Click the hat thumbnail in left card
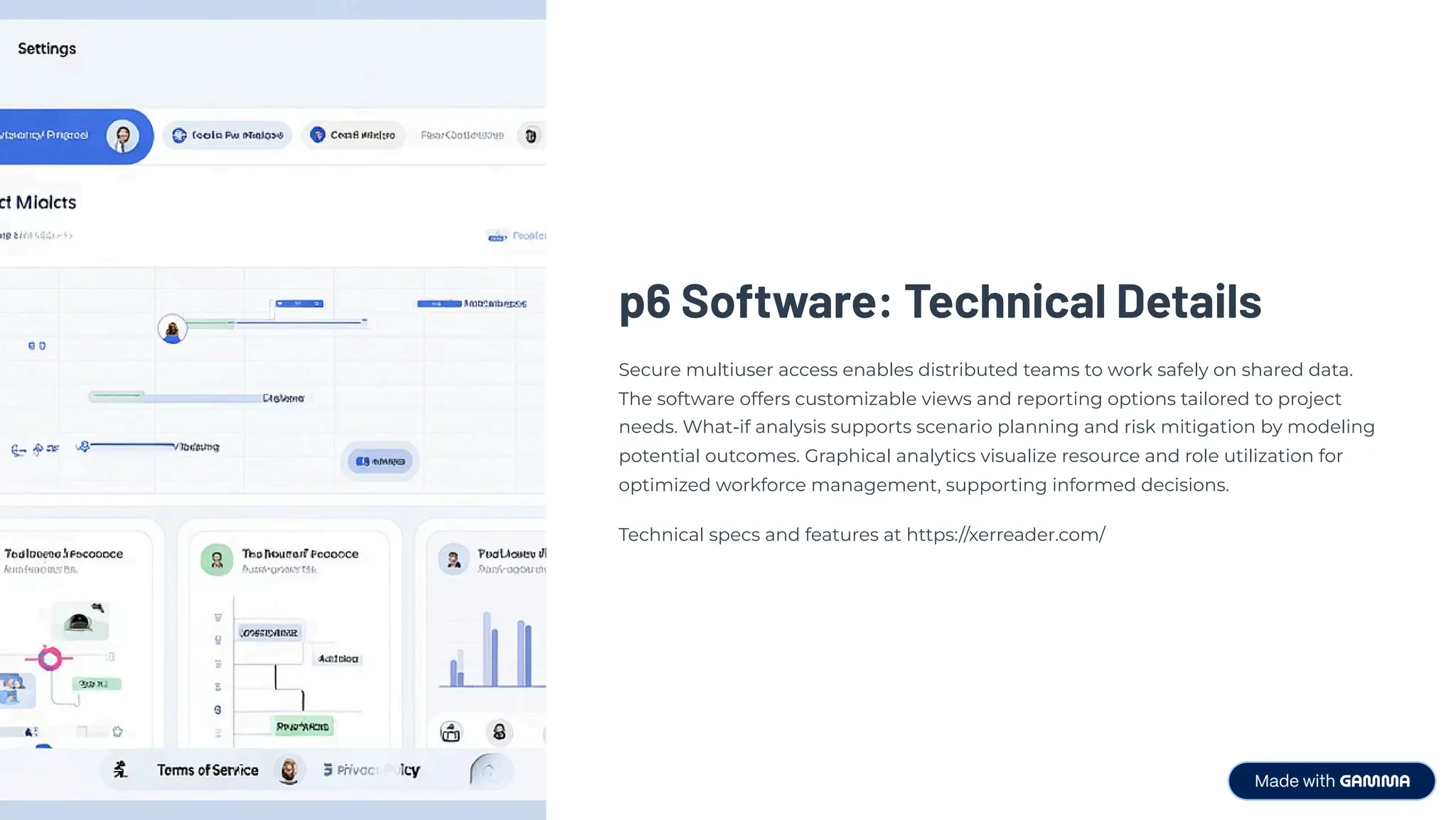Viewport: 1456px width, 820px height. coord(80,620)
